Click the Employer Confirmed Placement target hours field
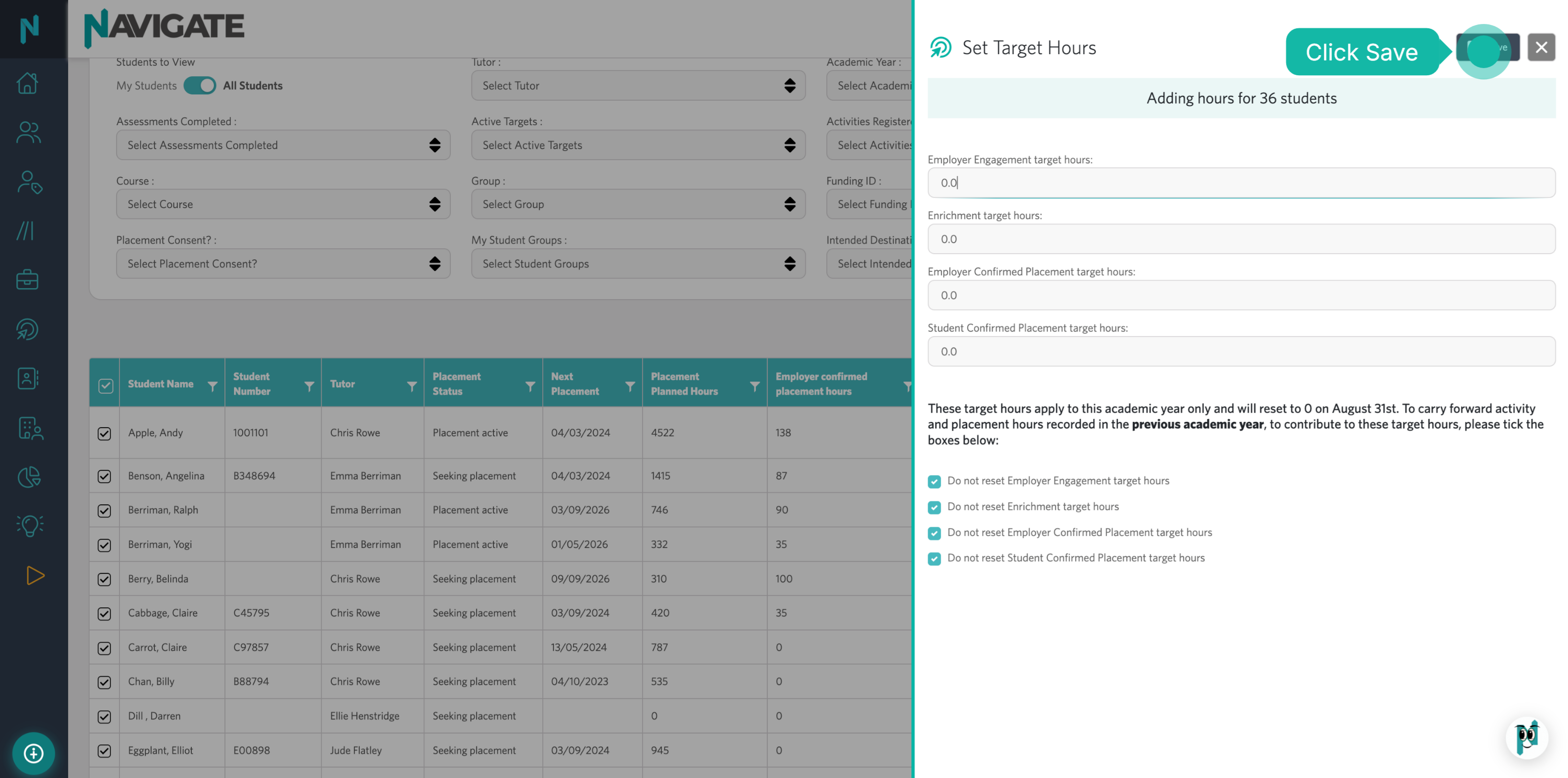 click(1241, 295)
